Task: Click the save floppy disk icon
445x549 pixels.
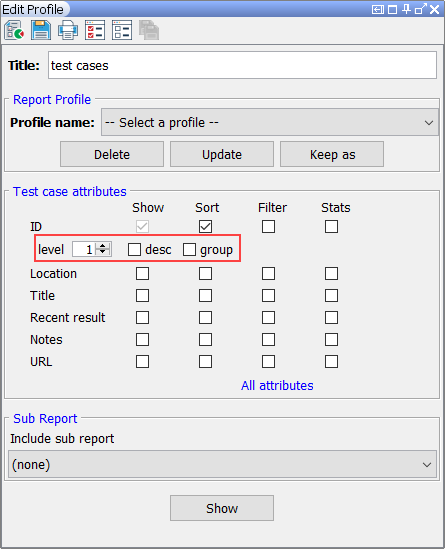Action: pyautogui.click(x=41, y=30)
